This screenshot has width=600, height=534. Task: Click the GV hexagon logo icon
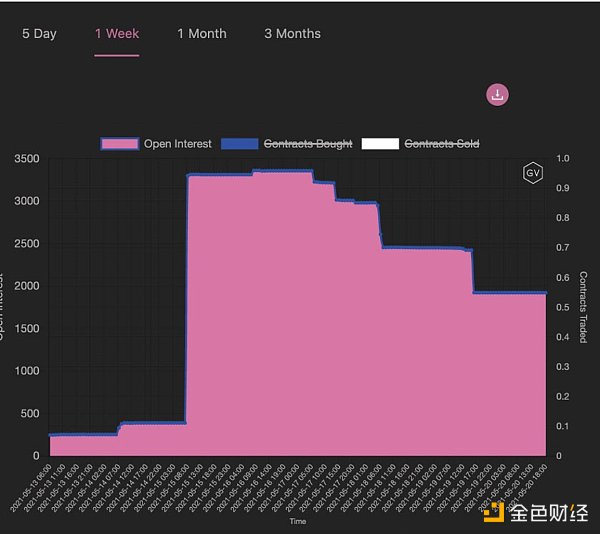(x=533, y=173)
